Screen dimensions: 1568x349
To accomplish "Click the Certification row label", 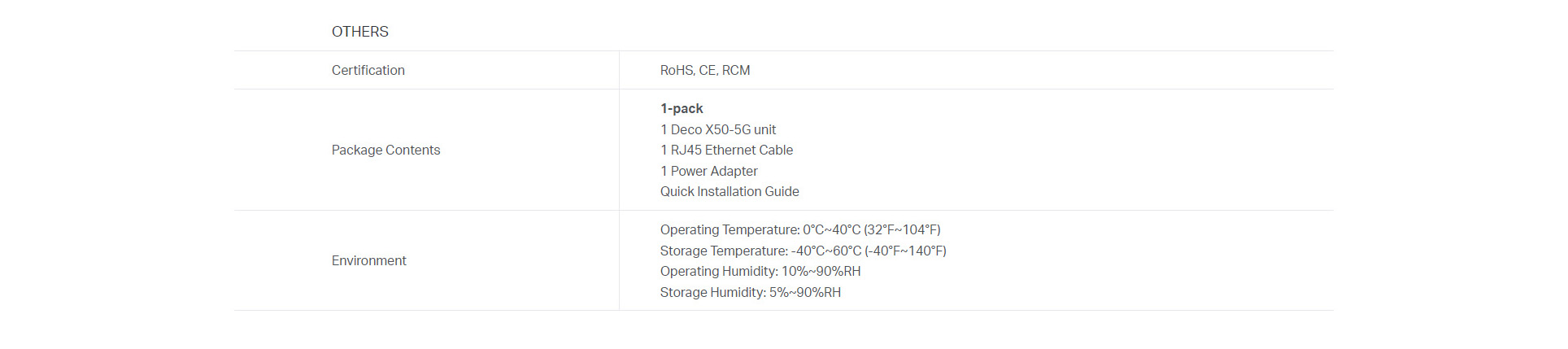I will pos(368,70).
